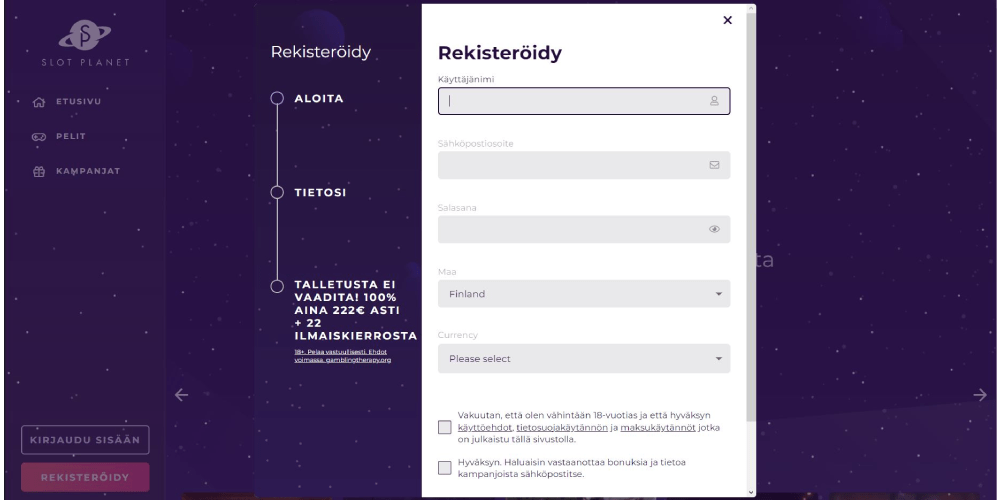Click the Etusivu home icon
The image size is (1000, 500).
tap(39, 102)
